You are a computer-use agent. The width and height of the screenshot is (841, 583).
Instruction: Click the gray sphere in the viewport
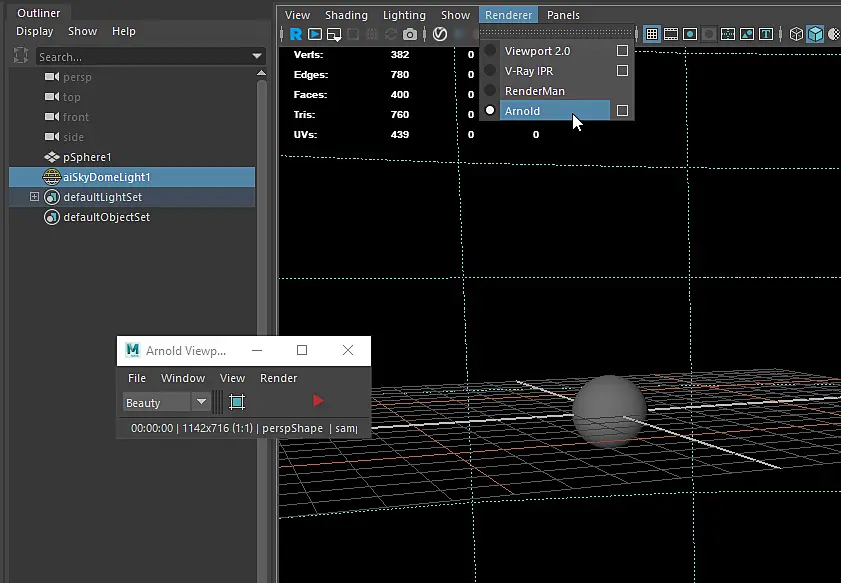(x=609, y=410)
